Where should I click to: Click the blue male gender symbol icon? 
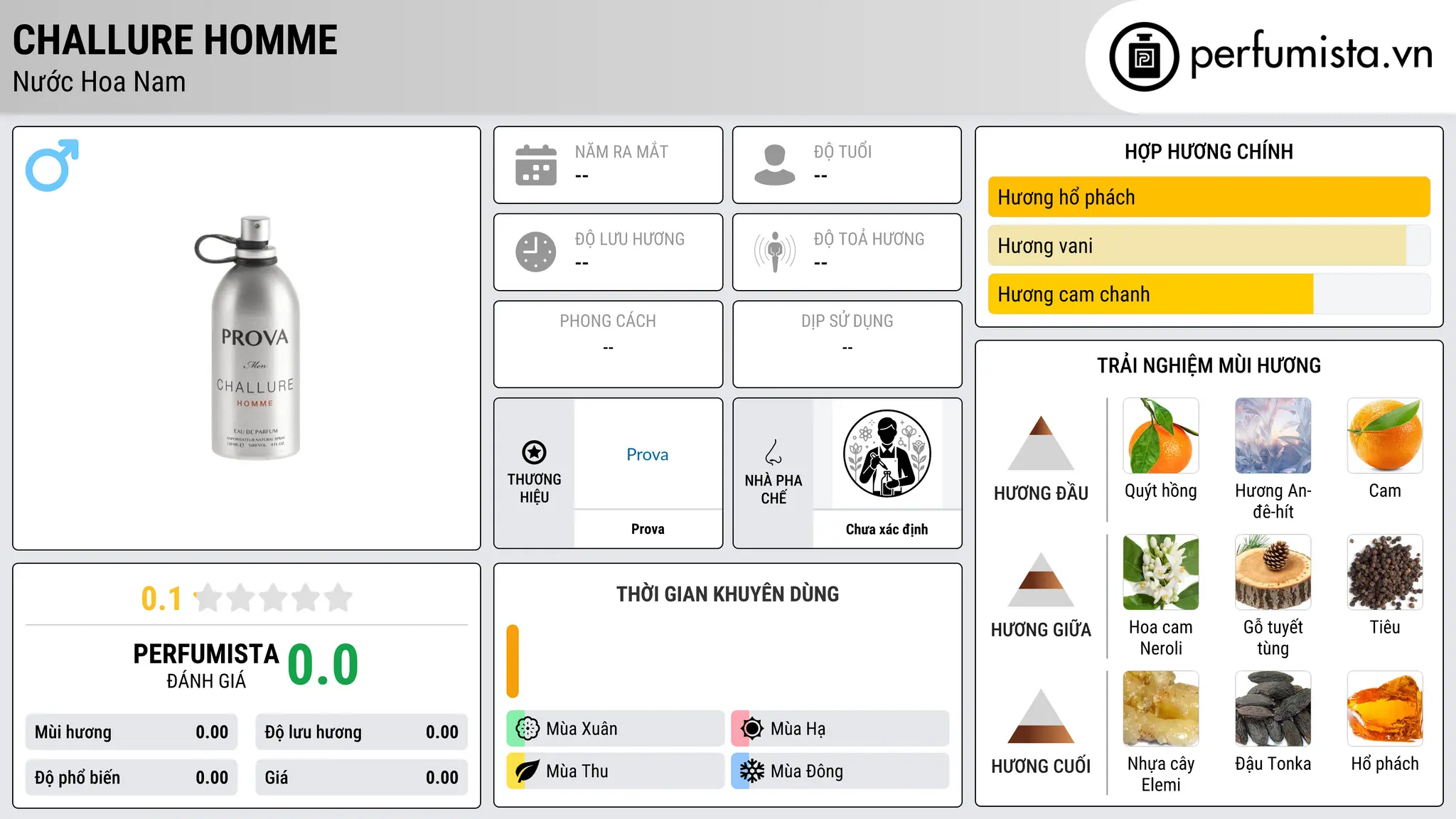tap(52, 165)
